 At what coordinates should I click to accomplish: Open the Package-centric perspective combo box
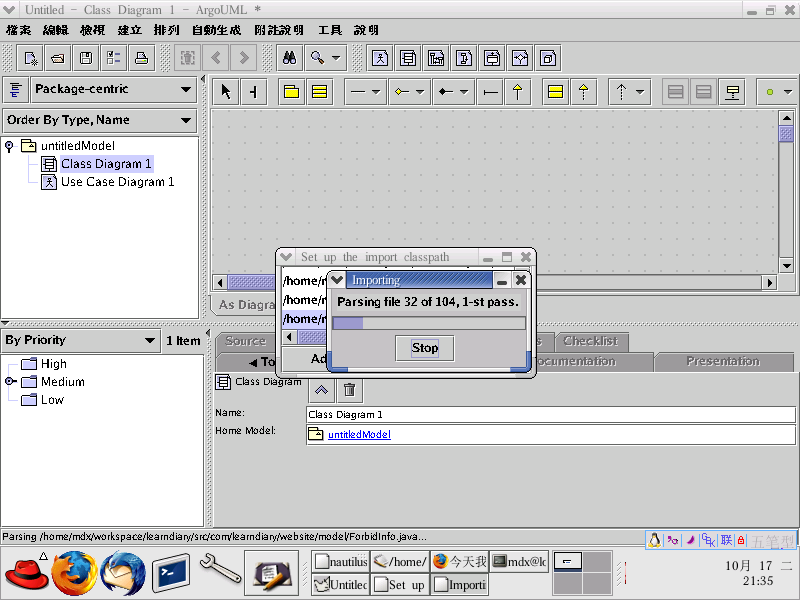114,90
